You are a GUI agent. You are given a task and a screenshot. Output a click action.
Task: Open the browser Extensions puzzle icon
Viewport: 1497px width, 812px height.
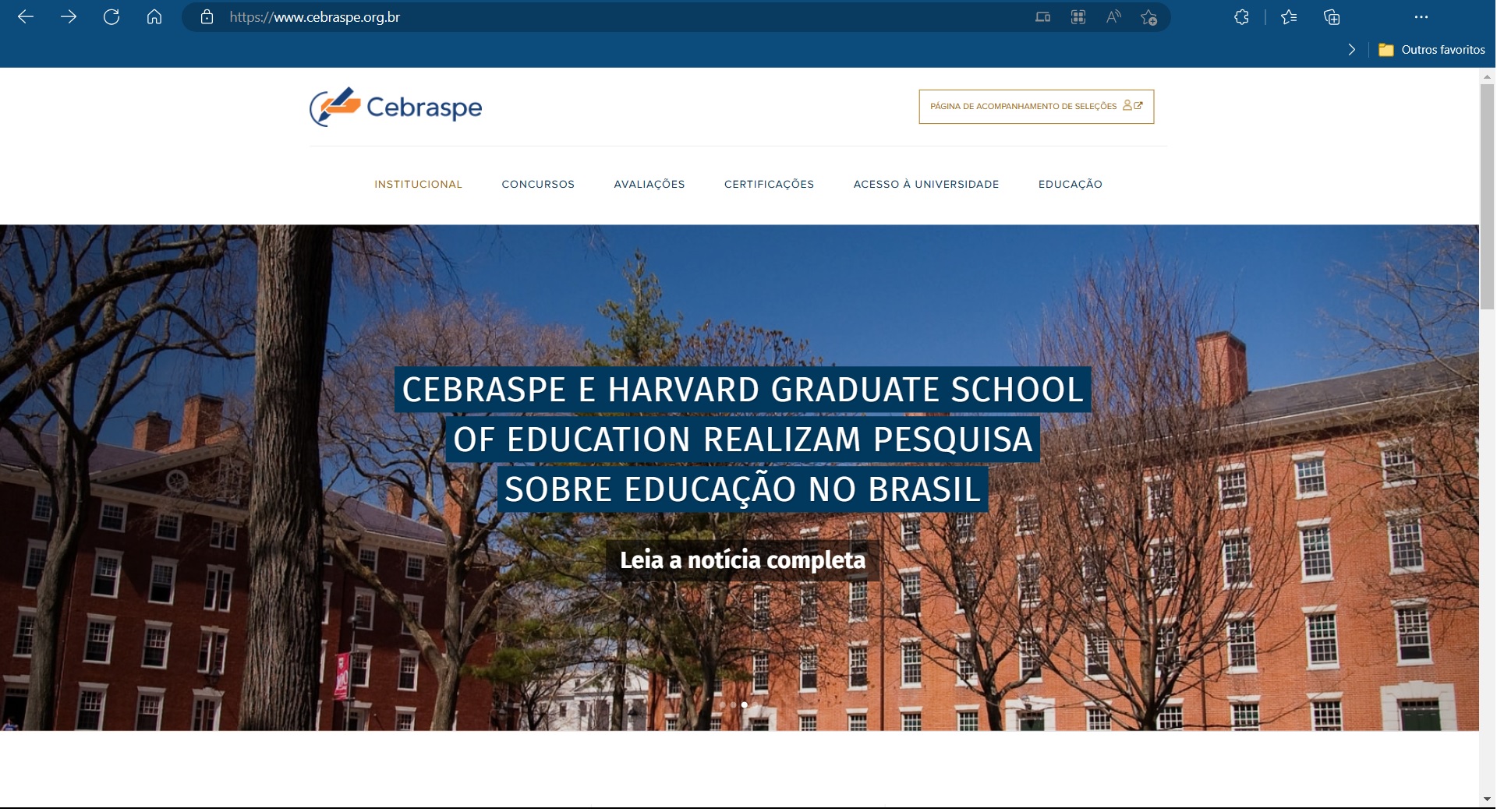pos(1242,17)
